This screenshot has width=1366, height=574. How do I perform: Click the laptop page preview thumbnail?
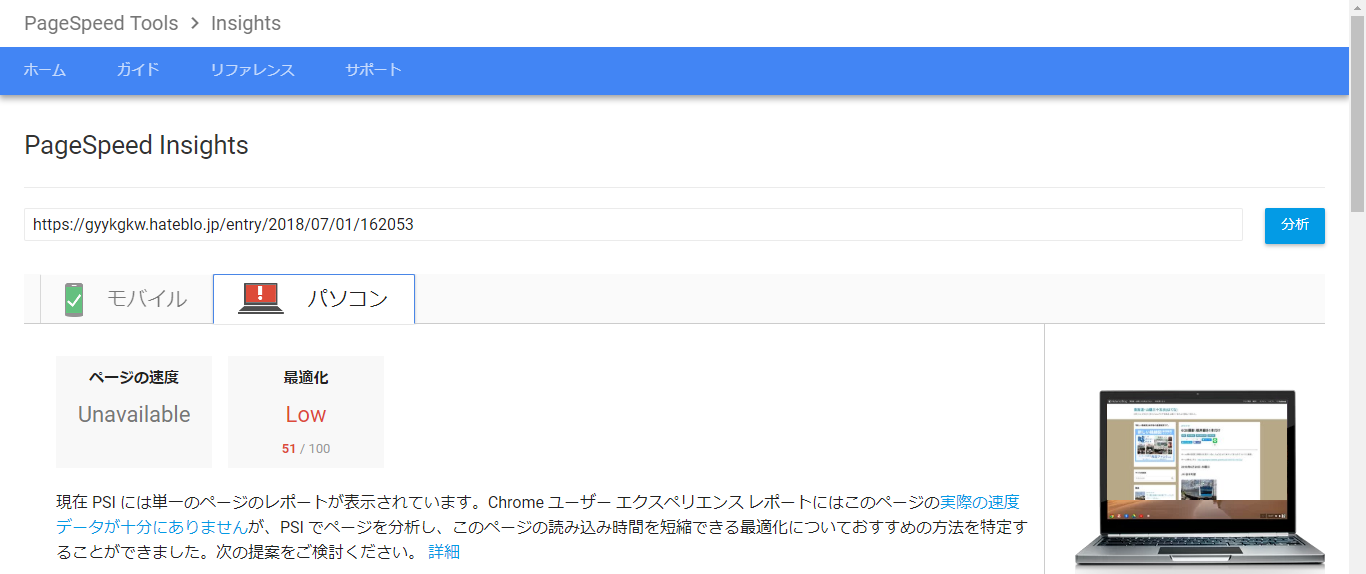click(x=1200, y=480)
